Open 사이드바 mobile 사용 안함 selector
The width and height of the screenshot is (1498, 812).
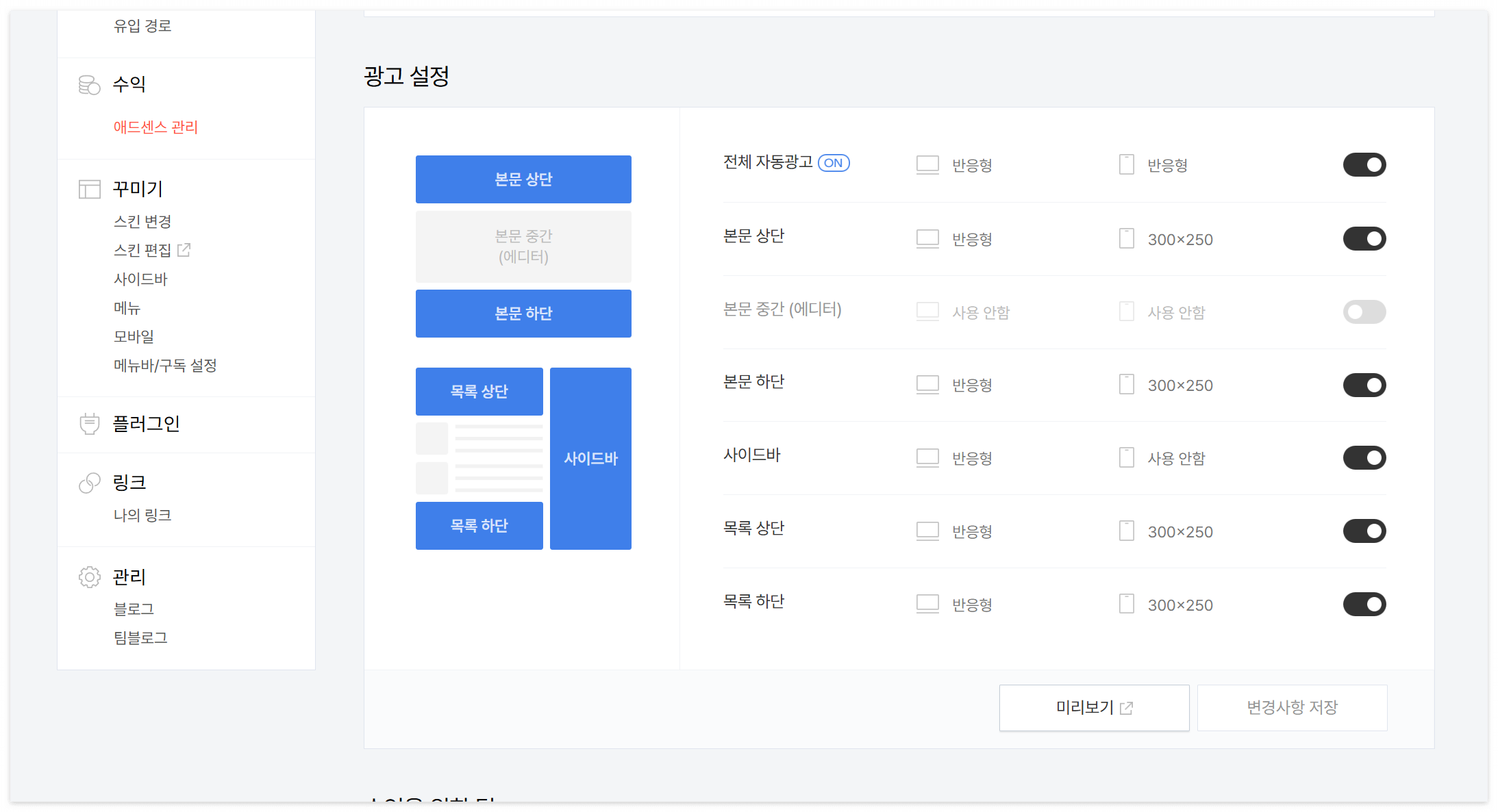coord(1175,459)
